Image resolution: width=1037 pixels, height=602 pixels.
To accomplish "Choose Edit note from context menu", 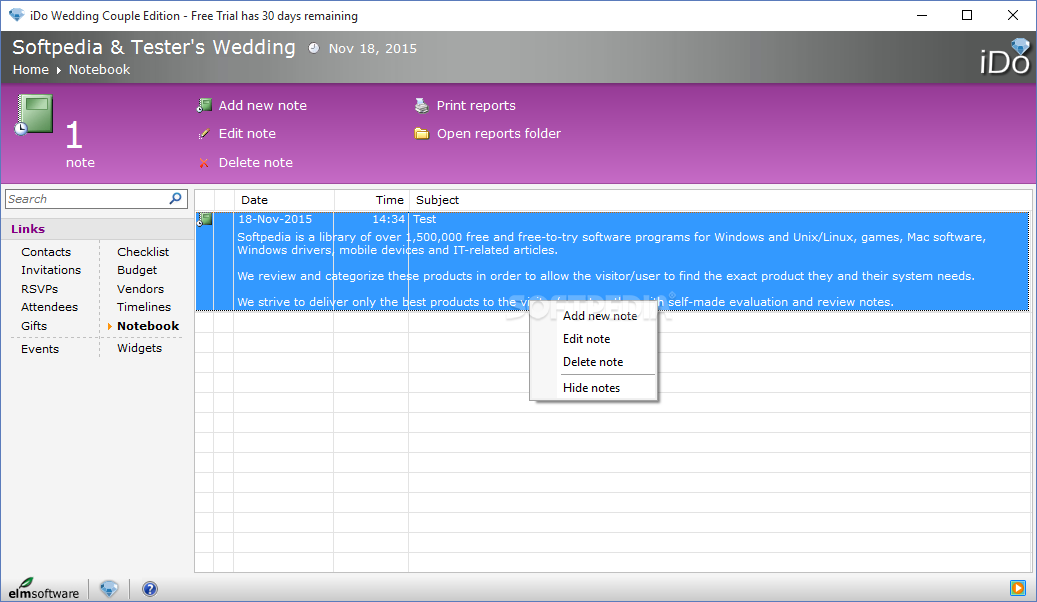I will [587, 339].
